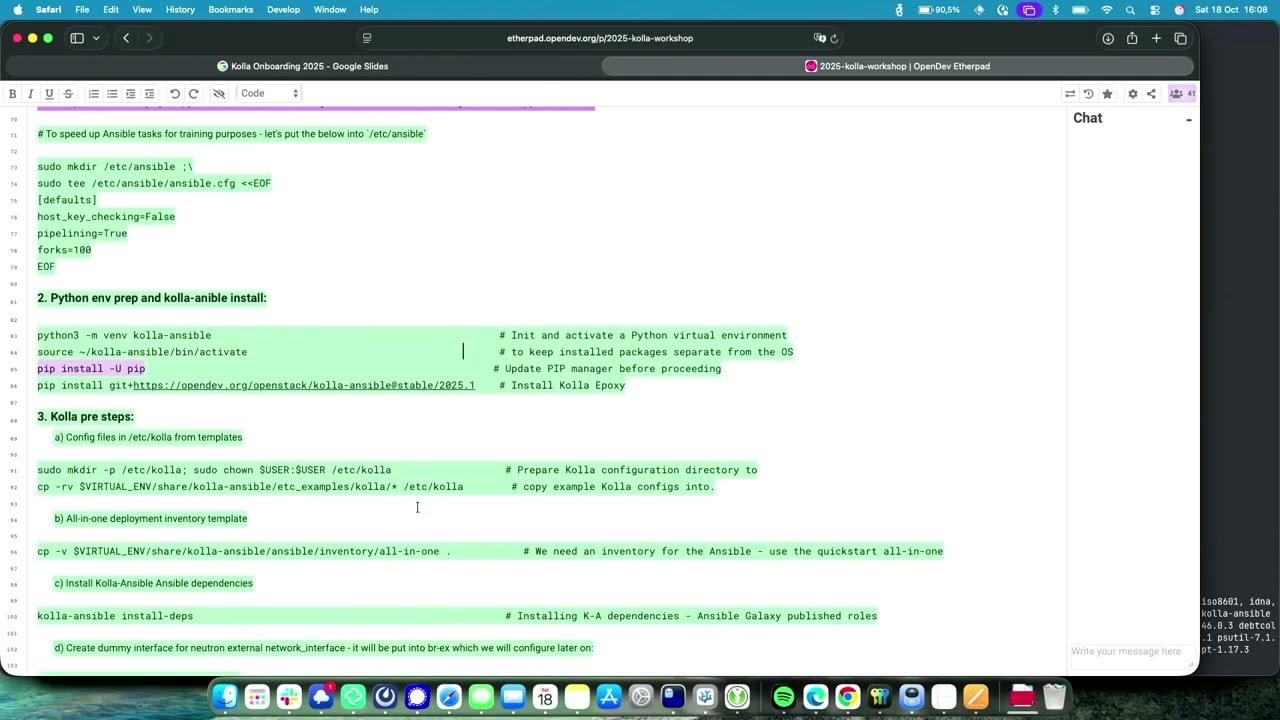Insert an ordered numbered list
The height and width of the screenshot is (720, 1280).
pyautogui.click(x=94, y=93)
